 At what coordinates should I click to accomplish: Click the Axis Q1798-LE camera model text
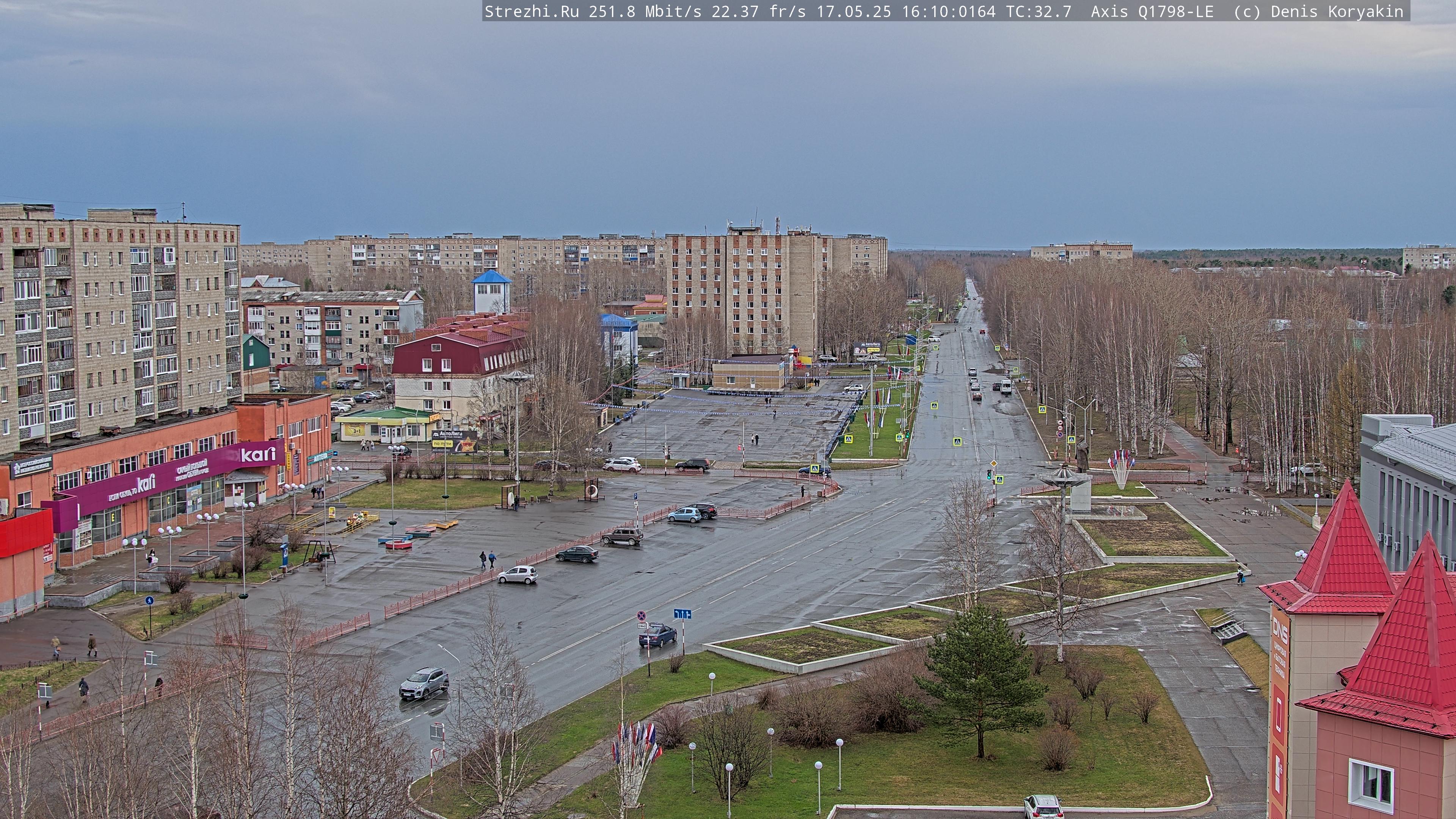[1152, 12]
